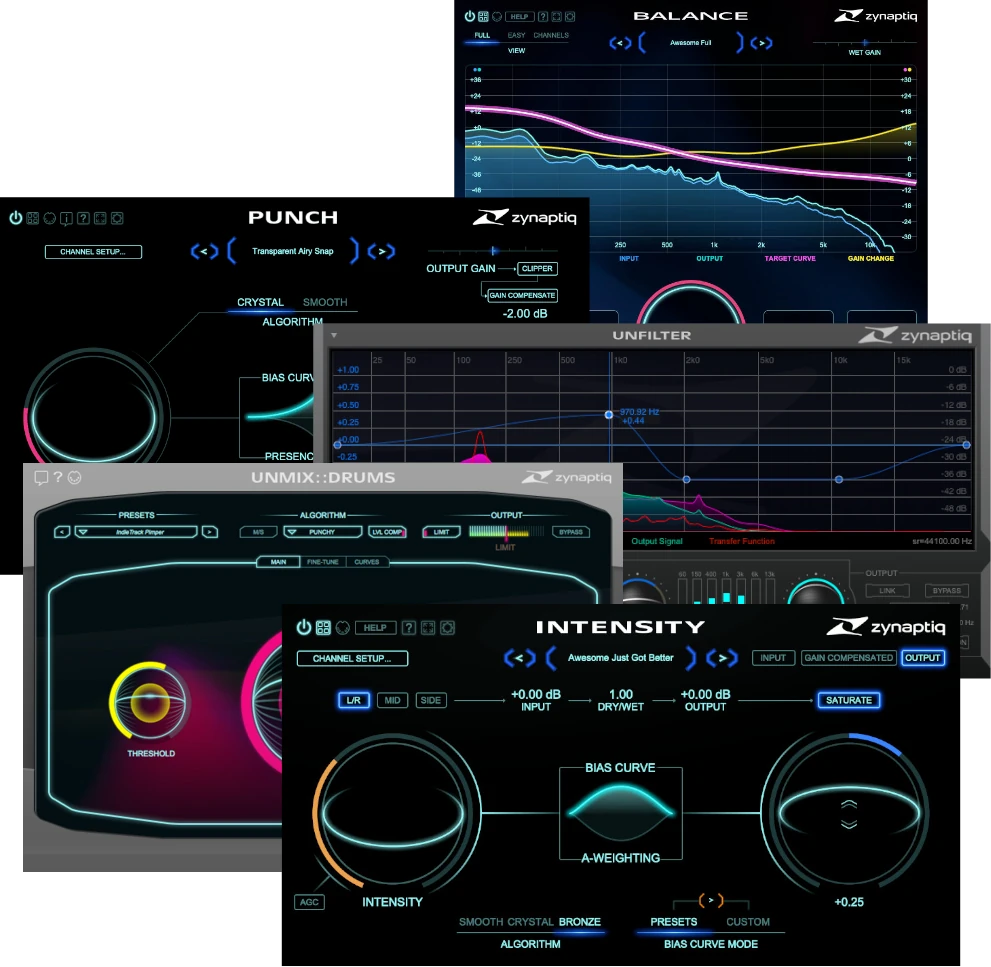Switch Balance to the CHANNELS view
The image size is (991, 967).
pos(553,34)
